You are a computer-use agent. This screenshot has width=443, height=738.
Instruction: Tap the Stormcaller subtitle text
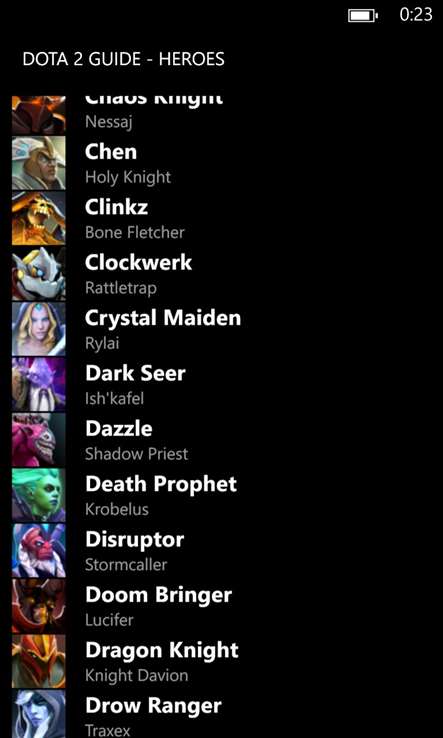[x=126, y=564]
